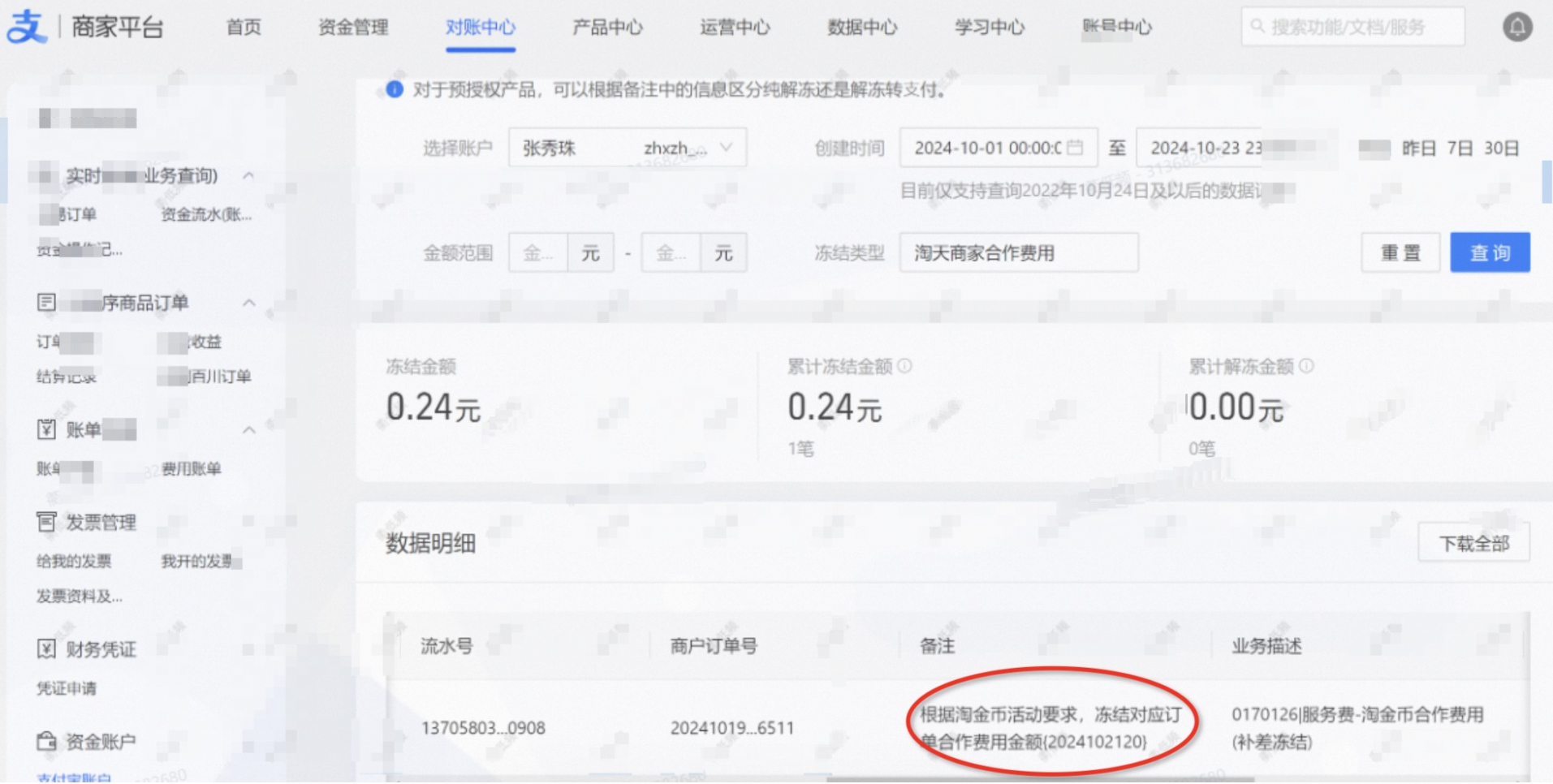The height and width of the screenshot is (784, 1553).
Task: Open 结算记录 in sidebar
Action: click(67, 377)
